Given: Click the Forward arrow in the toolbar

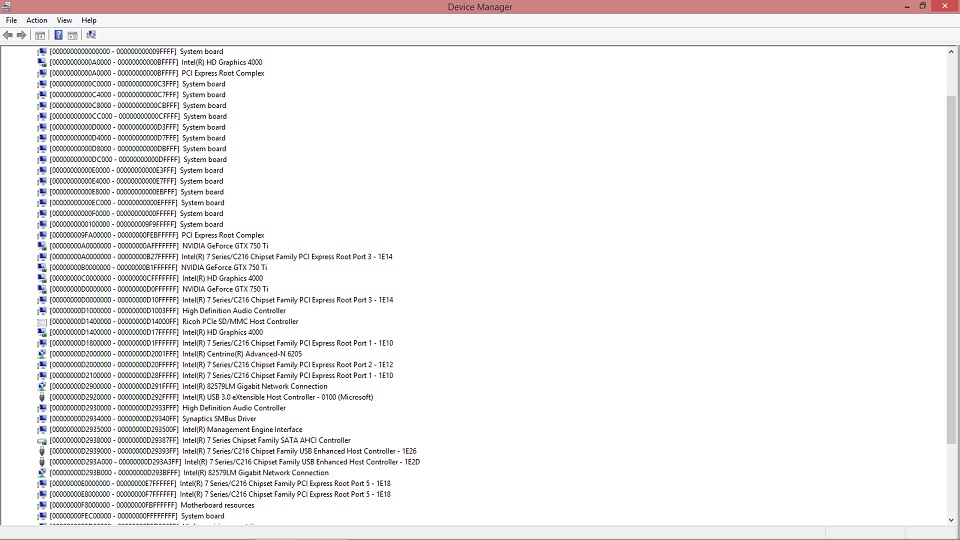Looking at the screenshot, I should coord(21,35).
